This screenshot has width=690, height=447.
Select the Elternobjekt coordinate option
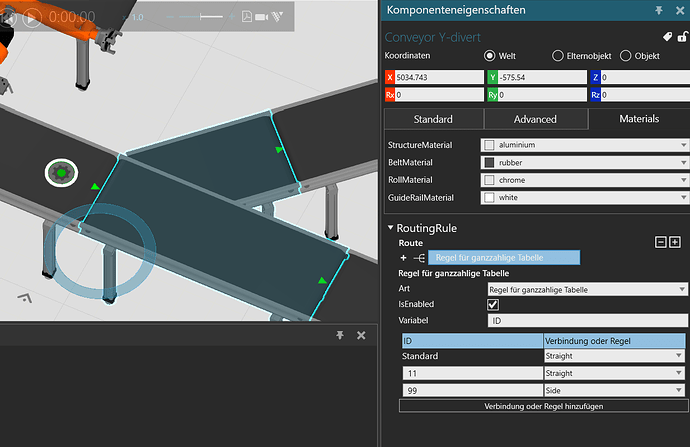[558, 56]
